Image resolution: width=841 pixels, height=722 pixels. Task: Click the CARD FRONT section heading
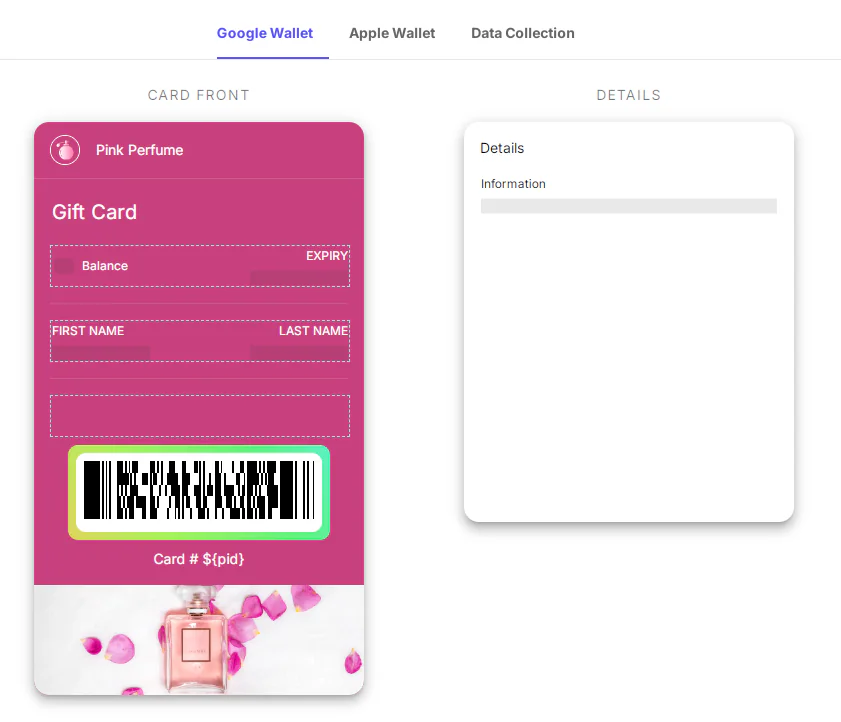(x=199, y=95)
